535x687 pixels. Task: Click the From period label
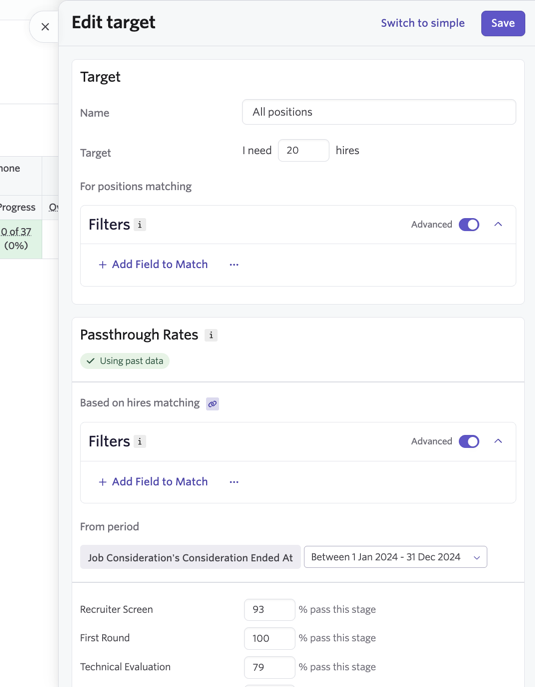tap(110, 527)
